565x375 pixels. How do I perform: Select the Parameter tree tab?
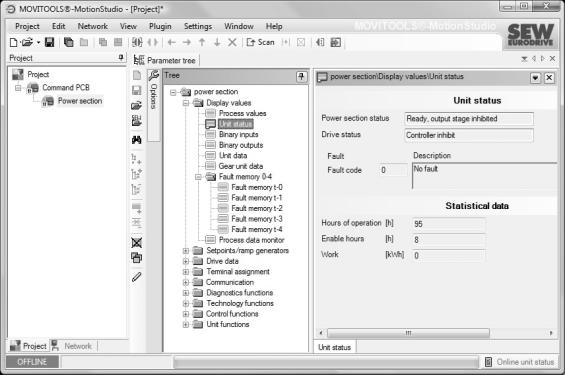point(165,60)
